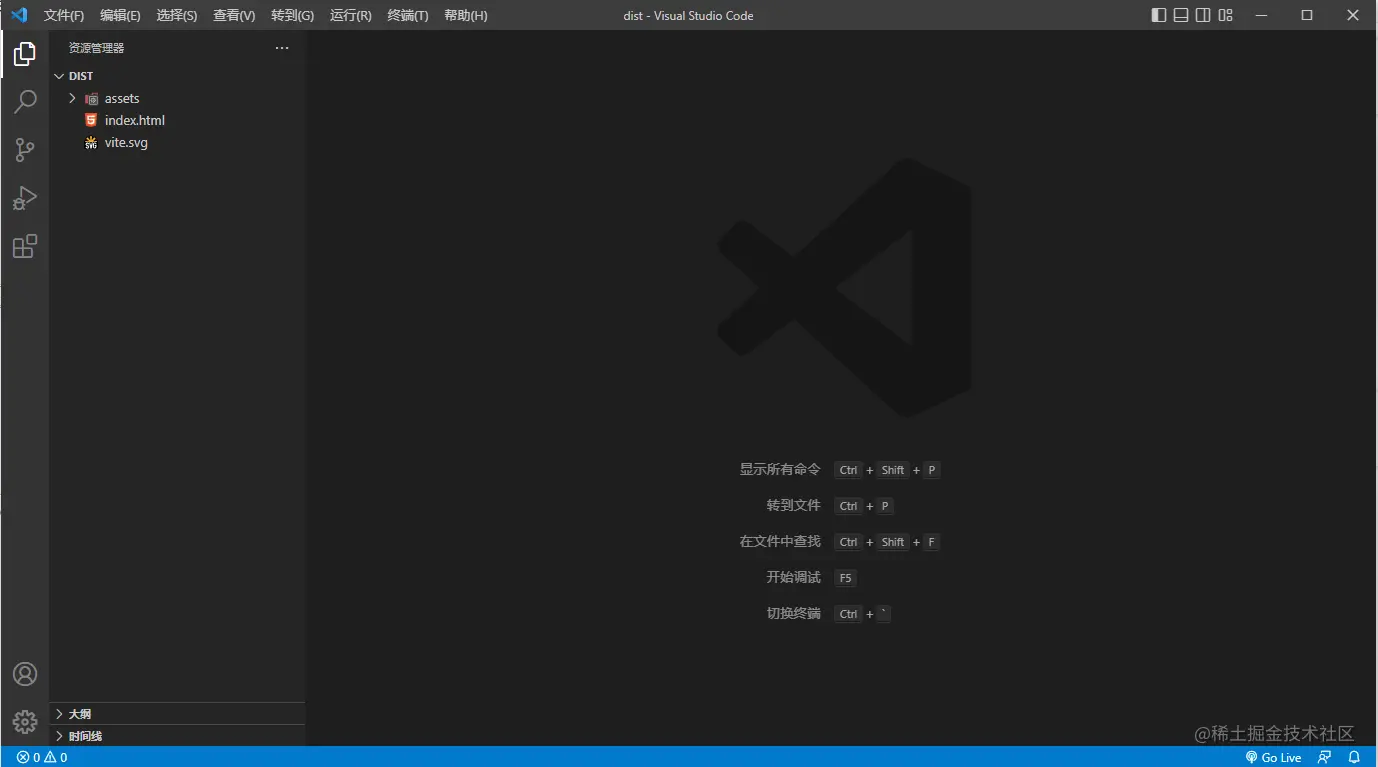1378x767 pixels.
Task: Open the 编辑(E) menu
Action: [120, 16]
